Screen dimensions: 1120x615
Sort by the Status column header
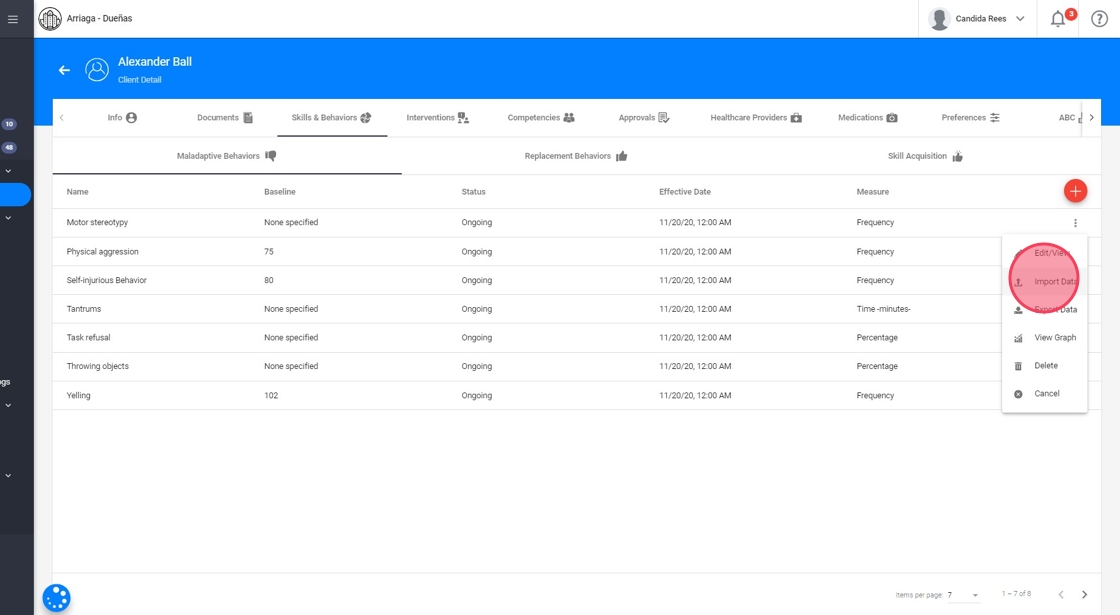click(473, 191)
